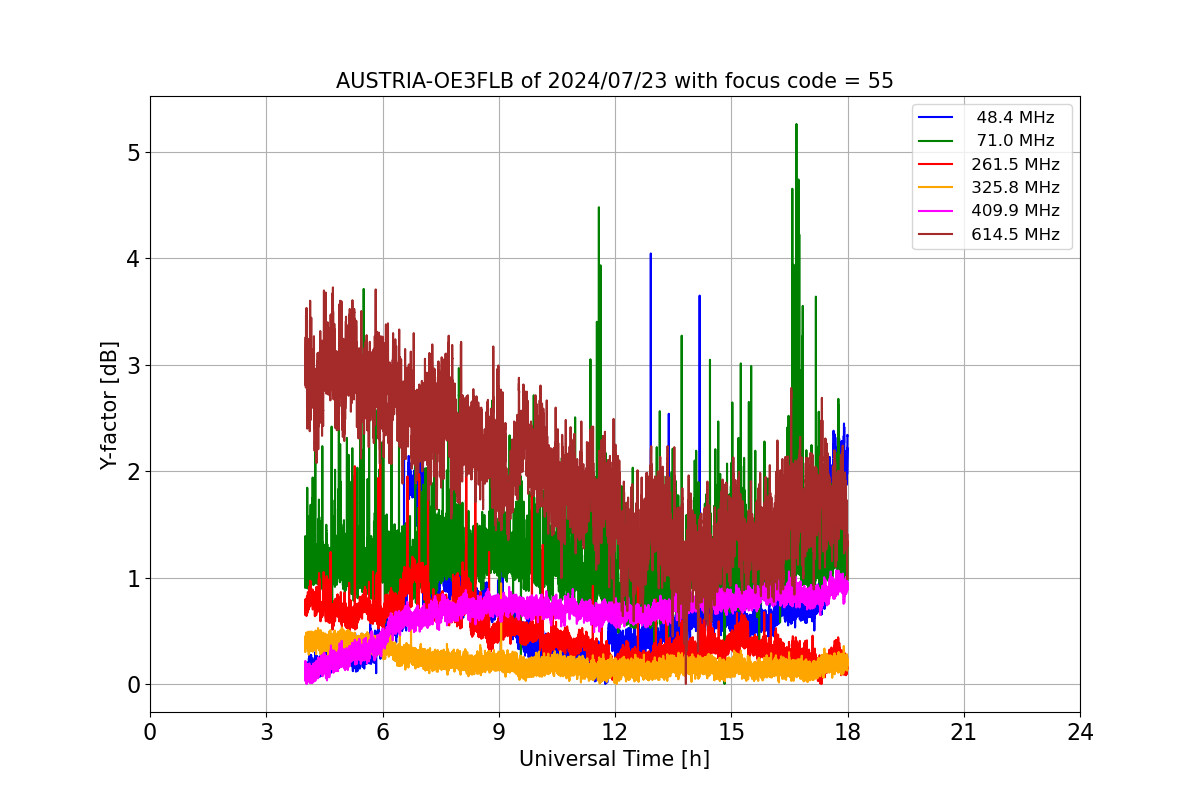Click the orange line swatch in the legend

point(937,188)
